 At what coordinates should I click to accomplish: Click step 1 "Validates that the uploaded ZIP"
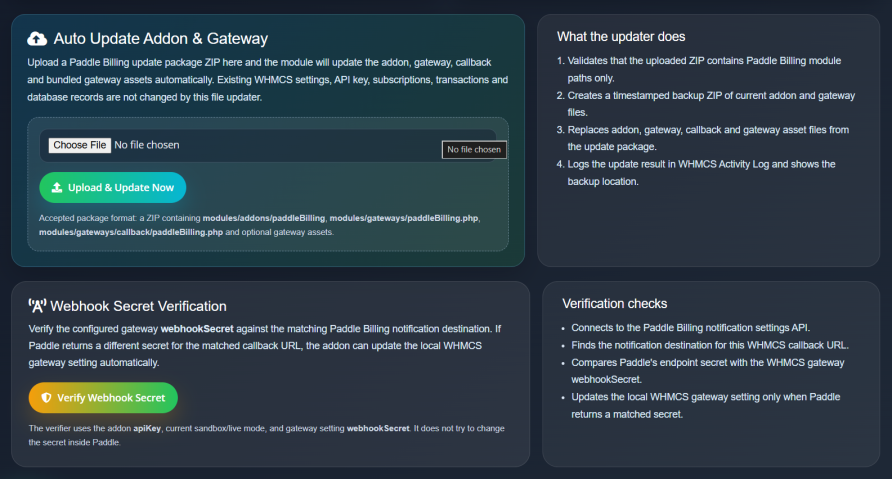[704, 69]
